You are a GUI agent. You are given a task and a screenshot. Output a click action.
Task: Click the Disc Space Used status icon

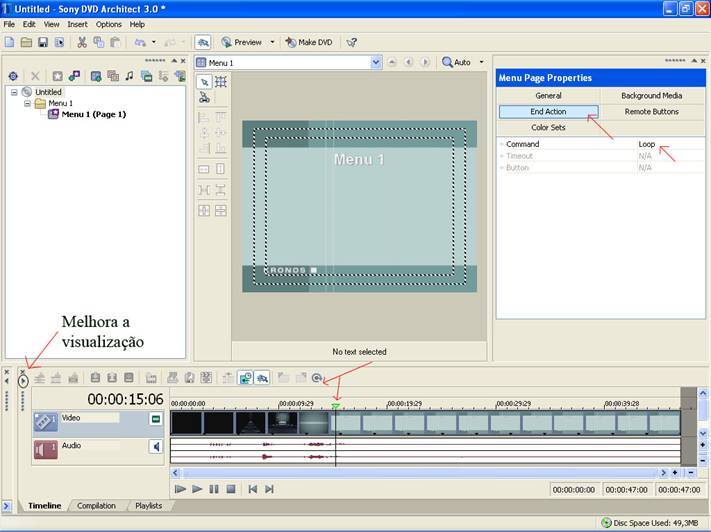(x=606, y=523)
